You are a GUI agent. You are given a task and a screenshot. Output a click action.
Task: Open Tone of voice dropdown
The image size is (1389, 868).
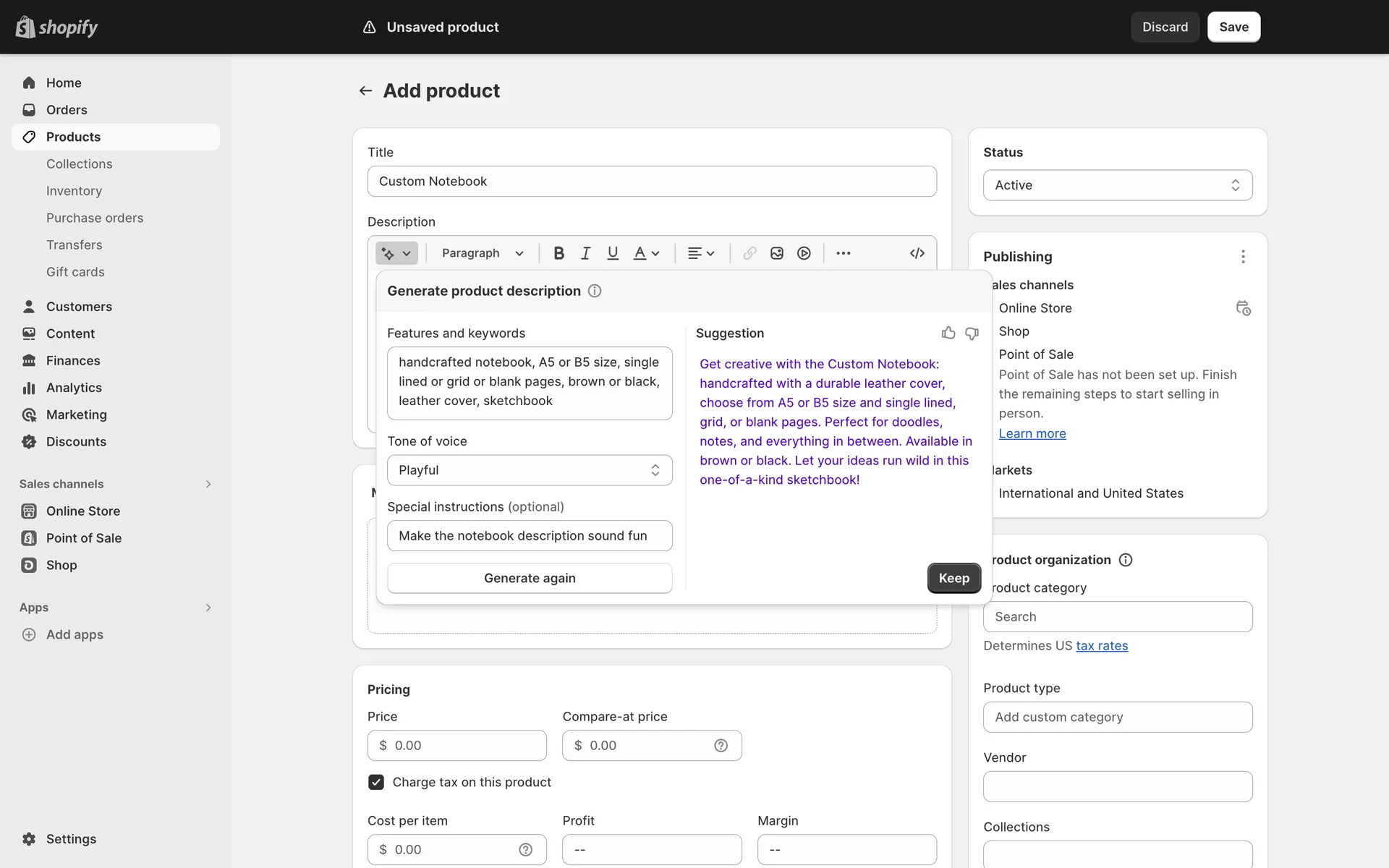point(530,470)
